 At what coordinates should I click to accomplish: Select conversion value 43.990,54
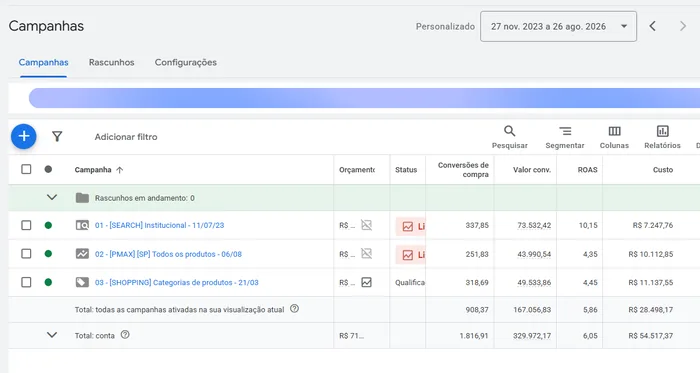tap(534, 254)
